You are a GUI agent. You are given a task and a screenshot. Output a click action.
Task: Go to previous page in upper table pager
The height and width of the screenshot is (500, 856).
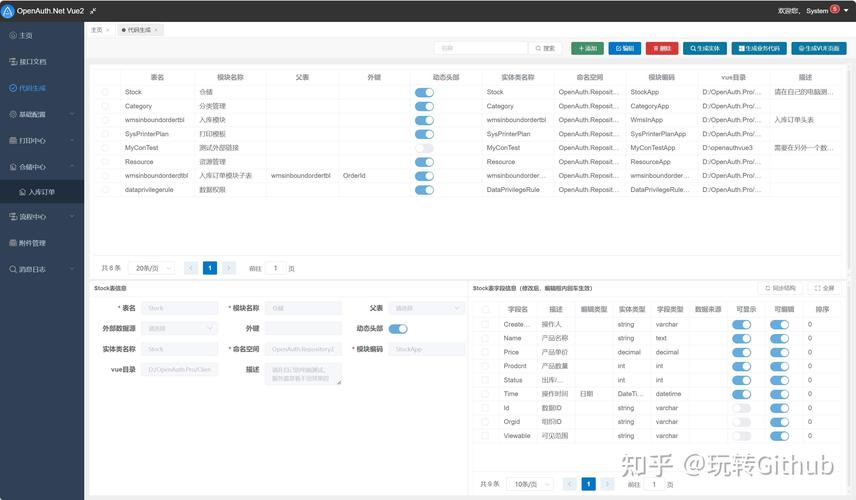coord(191,268)
